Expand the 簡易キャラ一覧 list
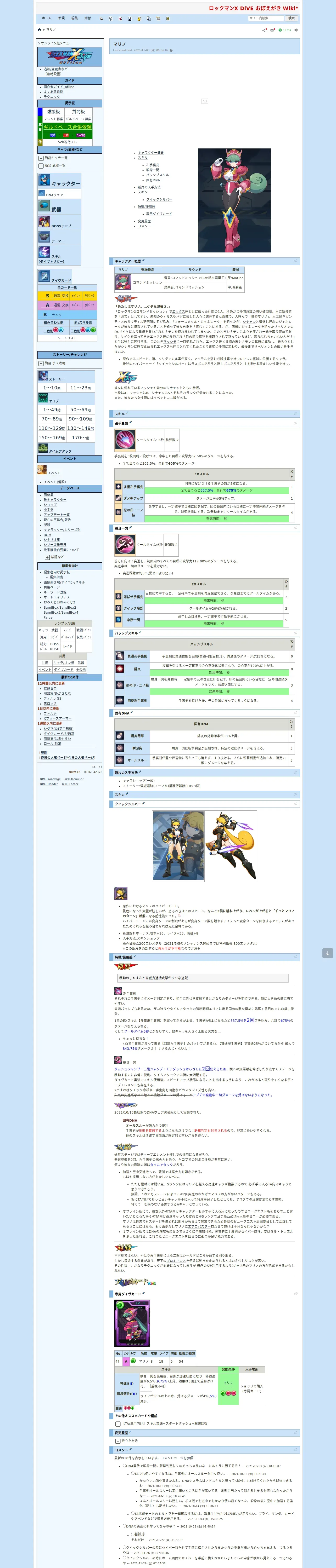The width and height of the screenshot is (336, 1568). coord(41,158)
